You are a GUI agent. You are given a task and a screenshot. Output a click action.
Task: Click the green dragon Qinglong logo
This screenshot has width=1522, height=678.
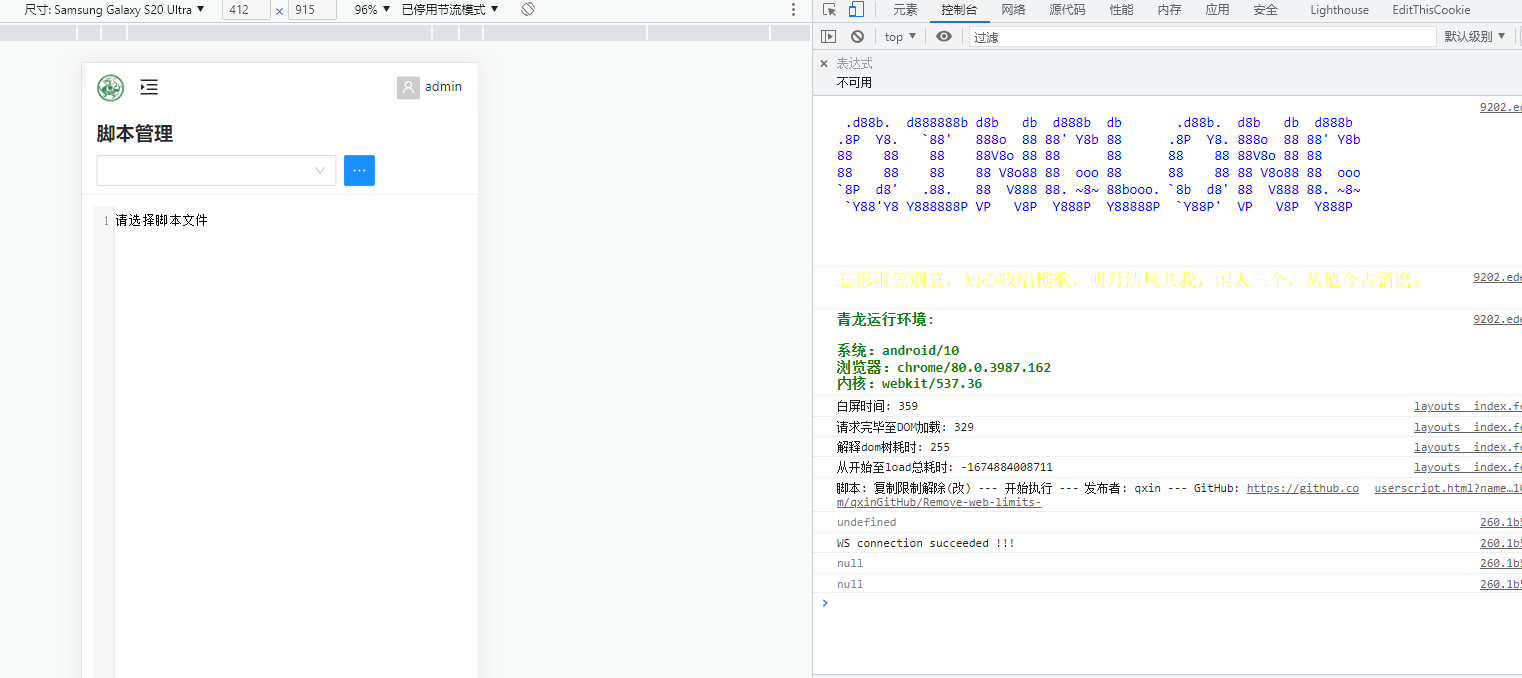click(x=110, y=88)
